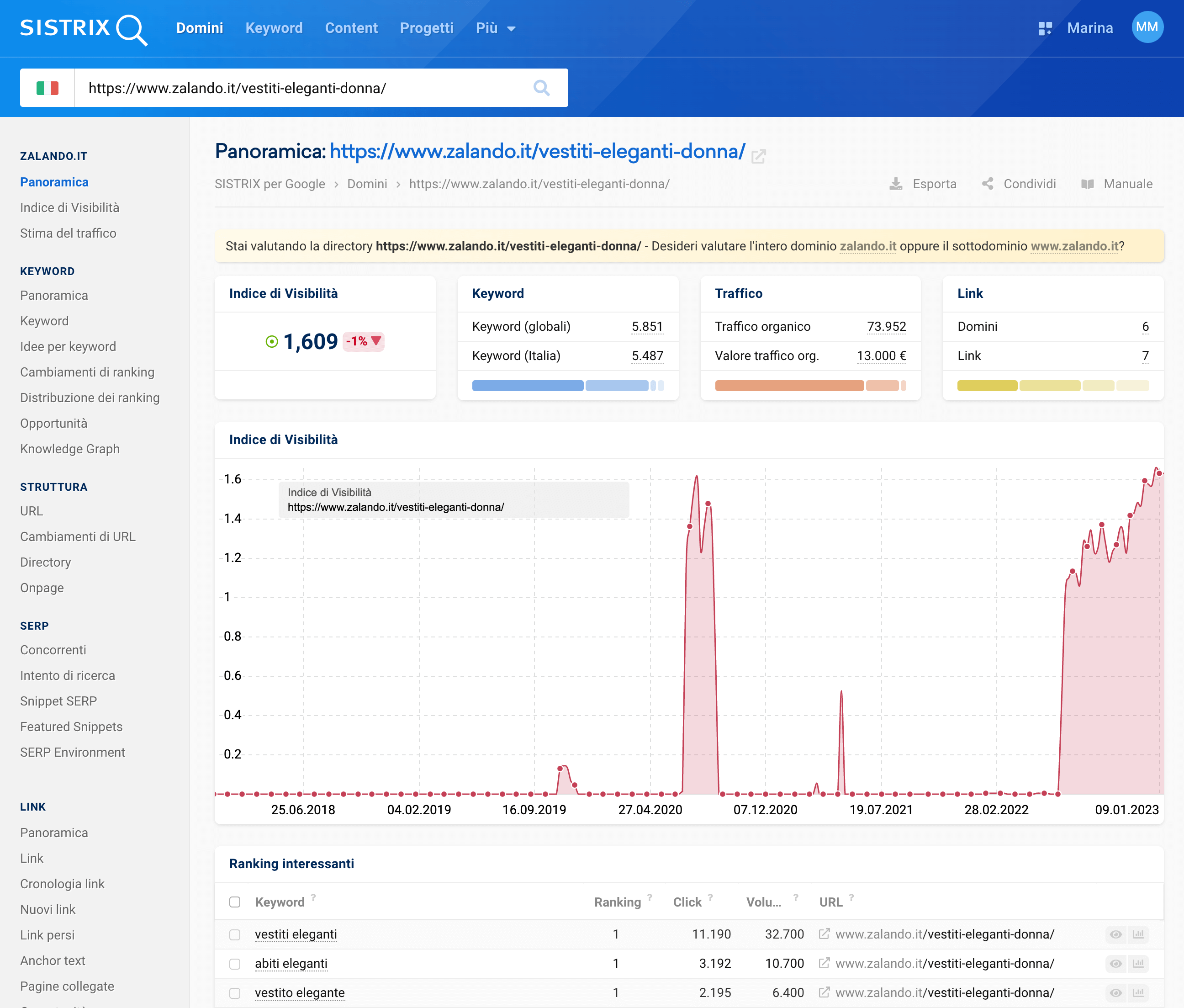This screenshot has height=1008, width=1184.
Task: Open chart icon for abiti eleganti row
Action: pyautogui.click(x=1138, y=963)
